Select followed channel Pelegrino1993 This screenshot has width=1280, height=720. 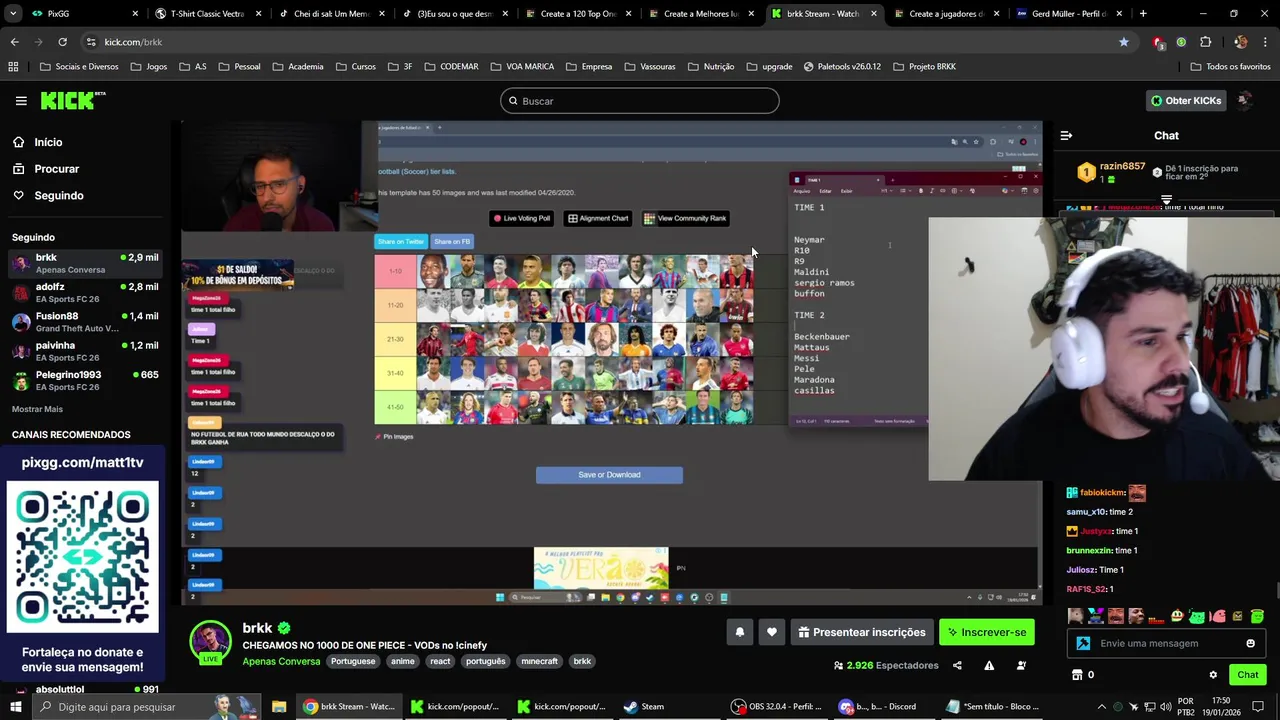pyautogui.click(x=85, y=380)
